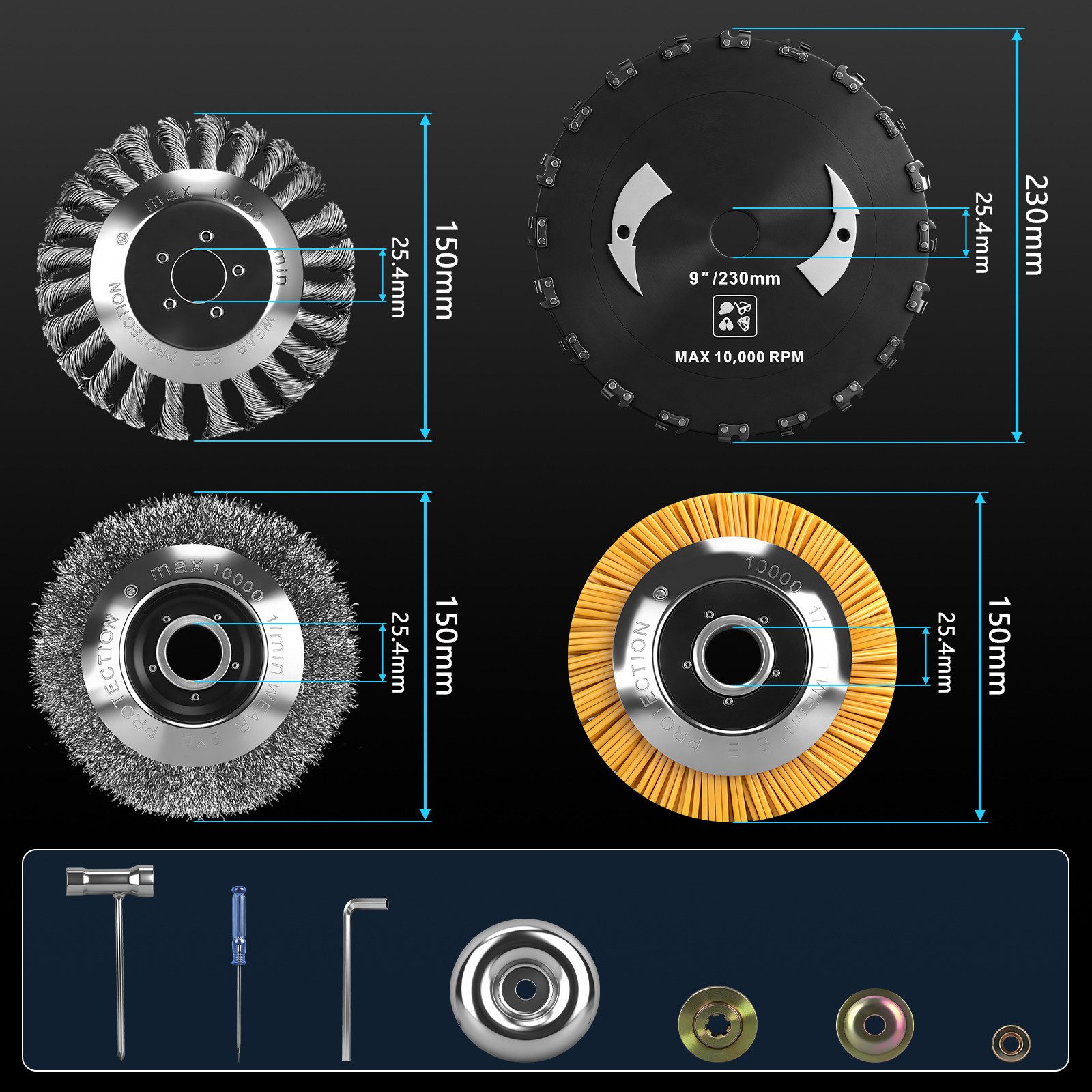
Task: Click the crimped steel wire wheel brush
Action: tap(195, 657)
